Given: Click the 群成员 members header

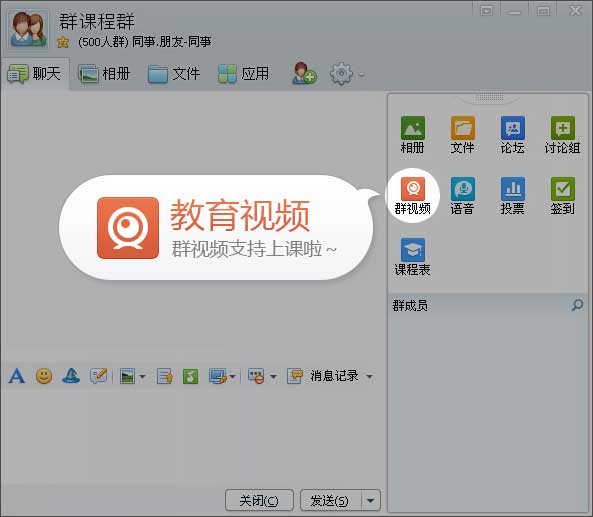Looking at the screenshot, I should 410,306.
